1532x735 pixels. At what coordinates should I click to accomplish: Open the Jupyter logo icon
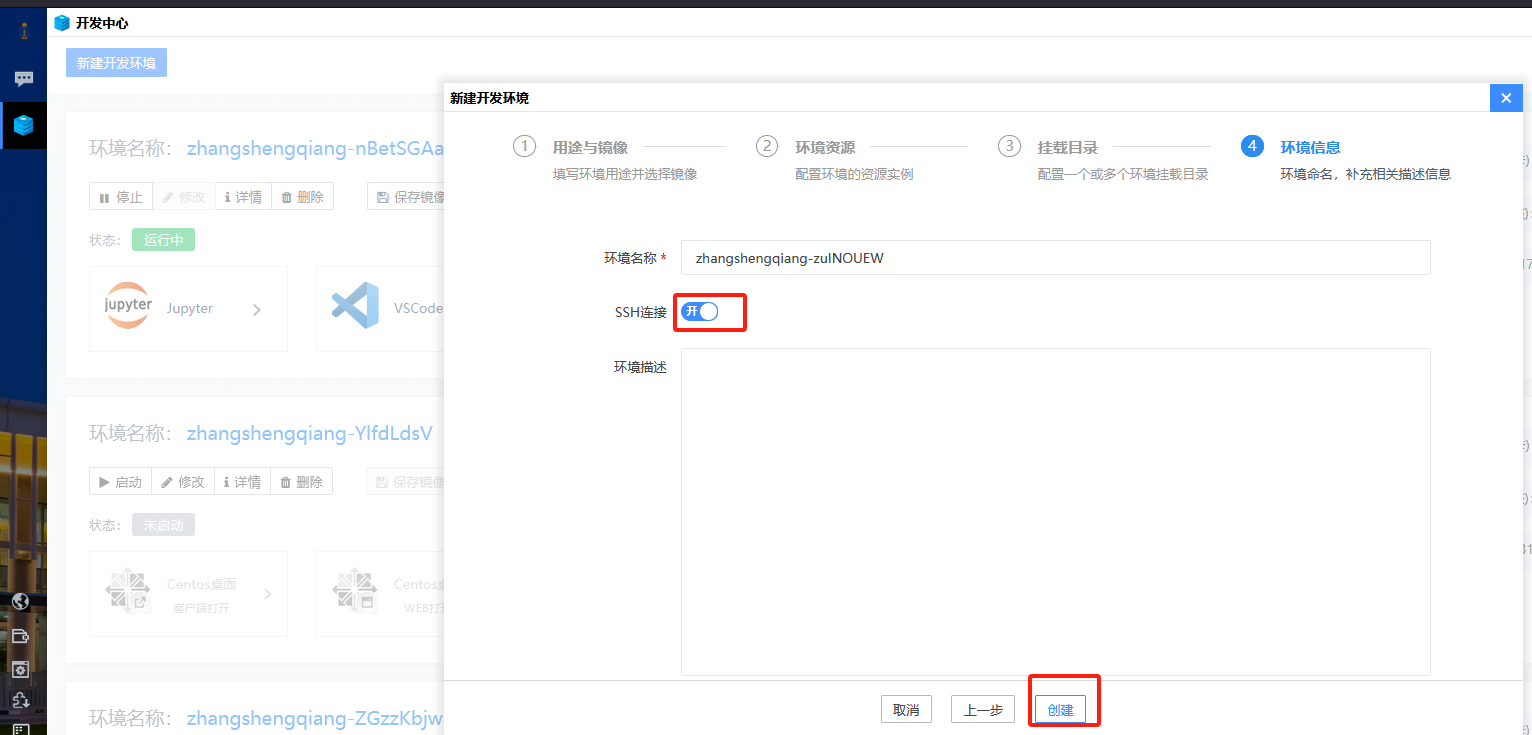click(x=128, y=307)
